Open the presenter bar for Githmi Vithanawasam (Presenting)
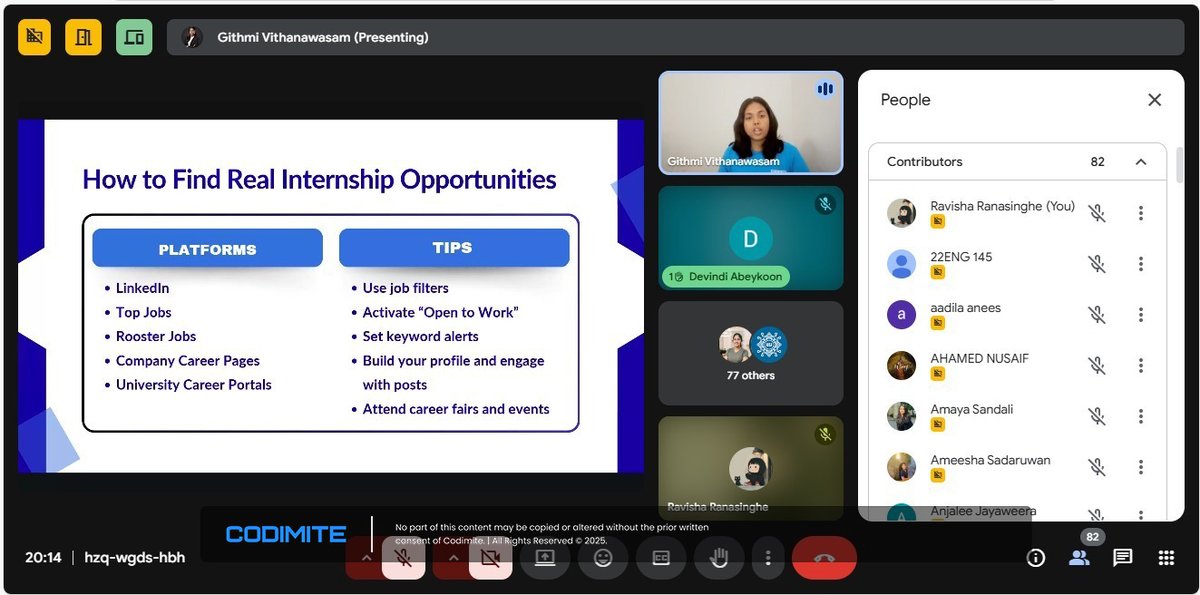 click(x=675, y=37)
